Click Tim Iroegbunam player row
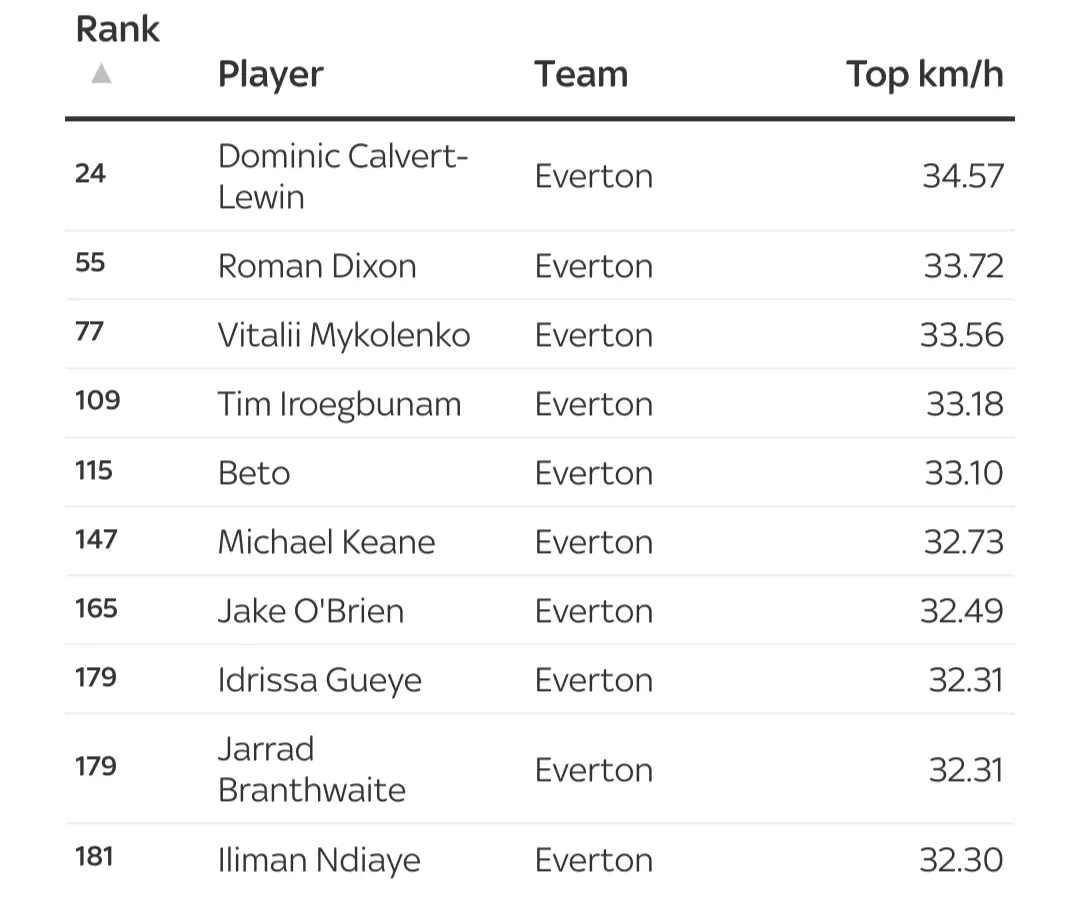Viewport: 1080px width, 919px height. [339, 404]
